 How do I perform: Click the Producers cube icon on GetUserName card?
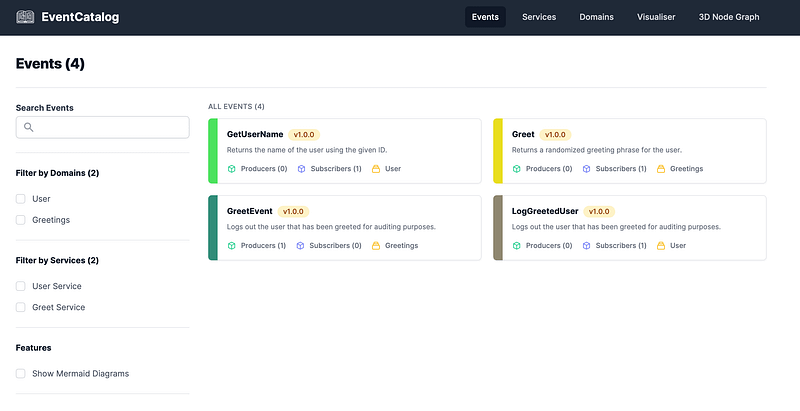pos(232,169)
